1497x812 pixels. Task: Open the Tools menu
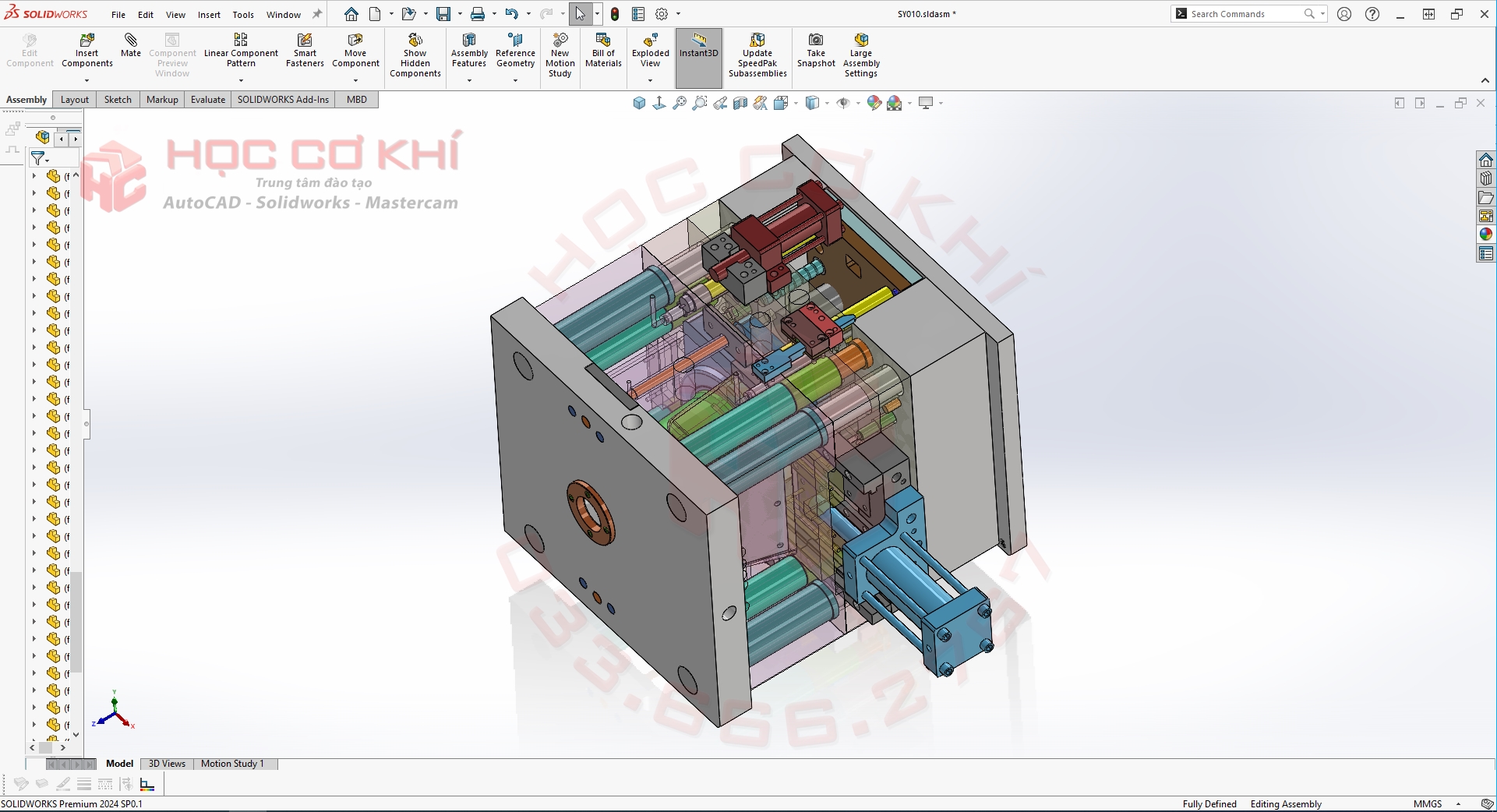(243, 14)
